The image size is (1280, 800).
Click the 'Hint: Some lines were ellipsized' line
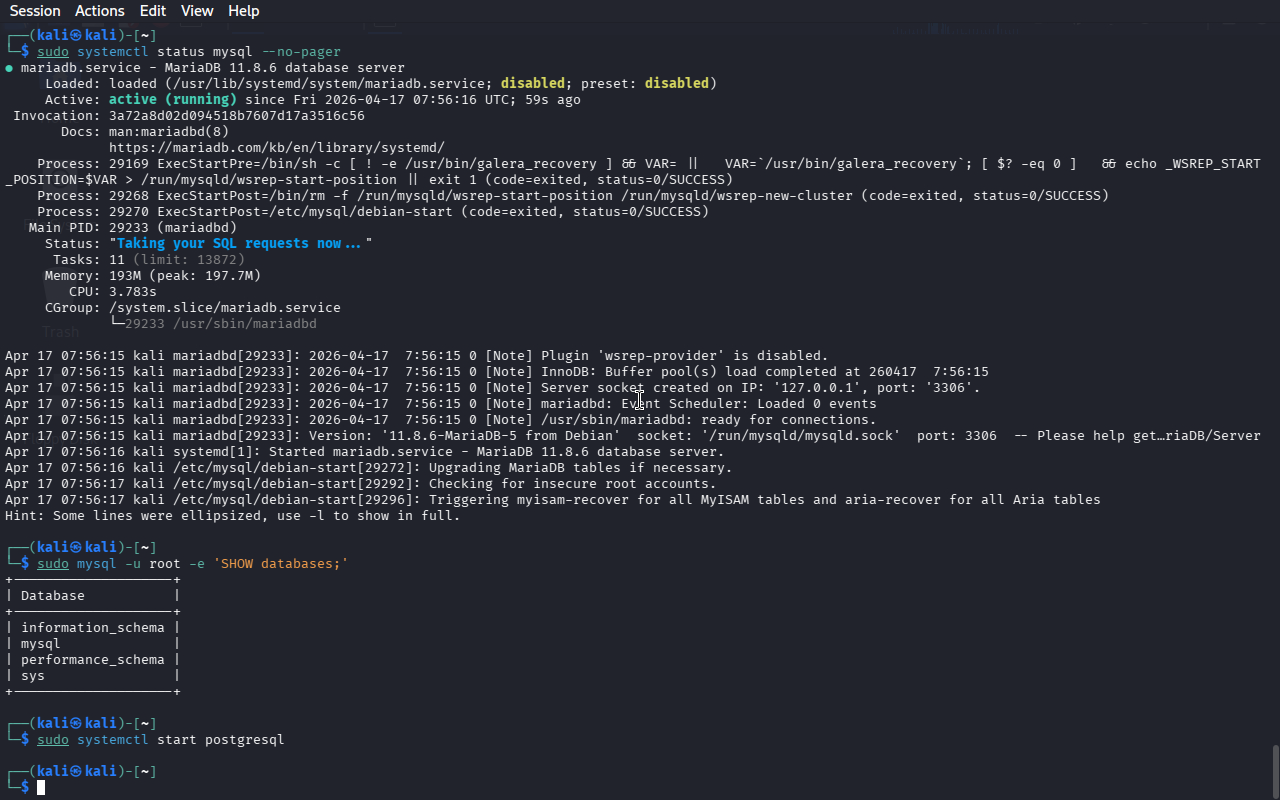[232, 516]
